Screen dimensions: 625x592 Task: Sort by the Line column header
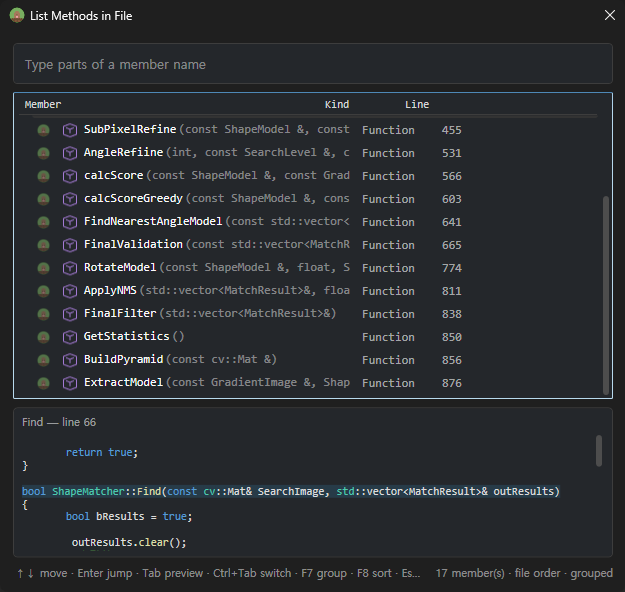[x=417, y=104]
